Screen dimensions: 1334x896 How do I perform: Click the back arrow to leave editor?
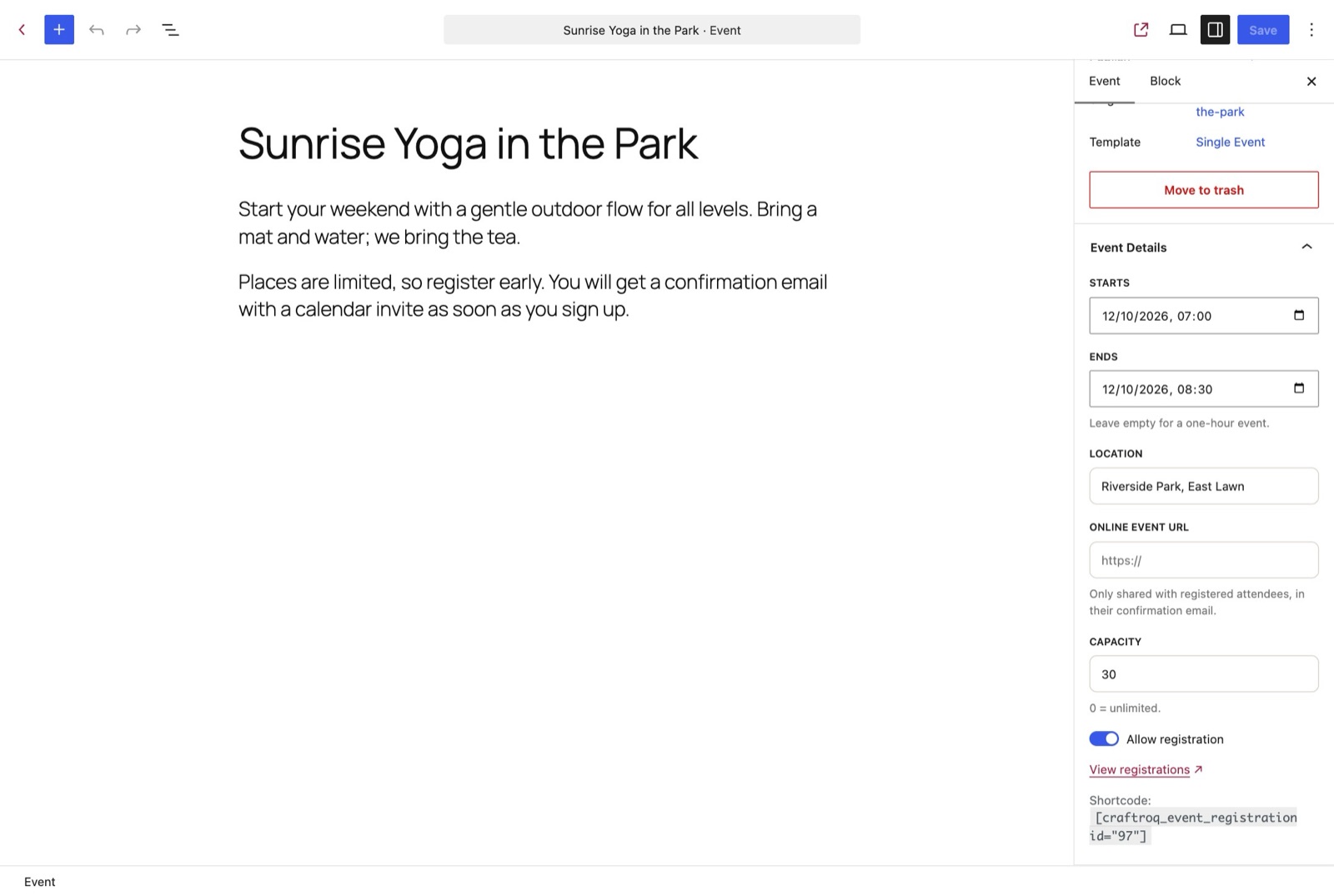tap(23, 30)
